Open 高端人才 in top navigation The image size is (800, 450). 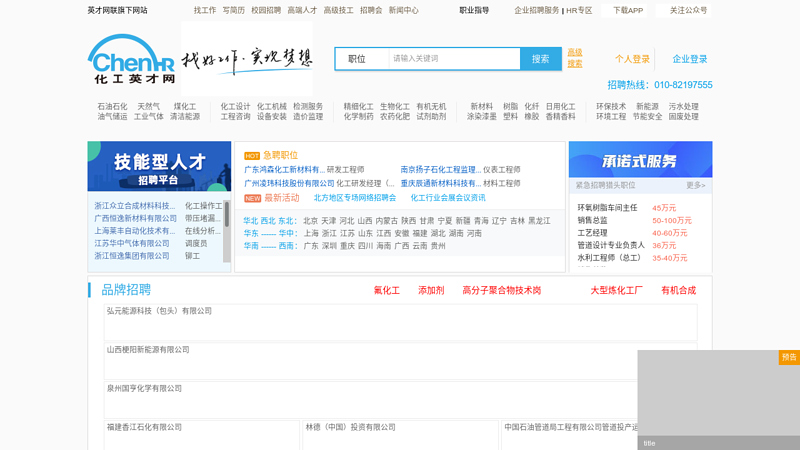(302, 10)
